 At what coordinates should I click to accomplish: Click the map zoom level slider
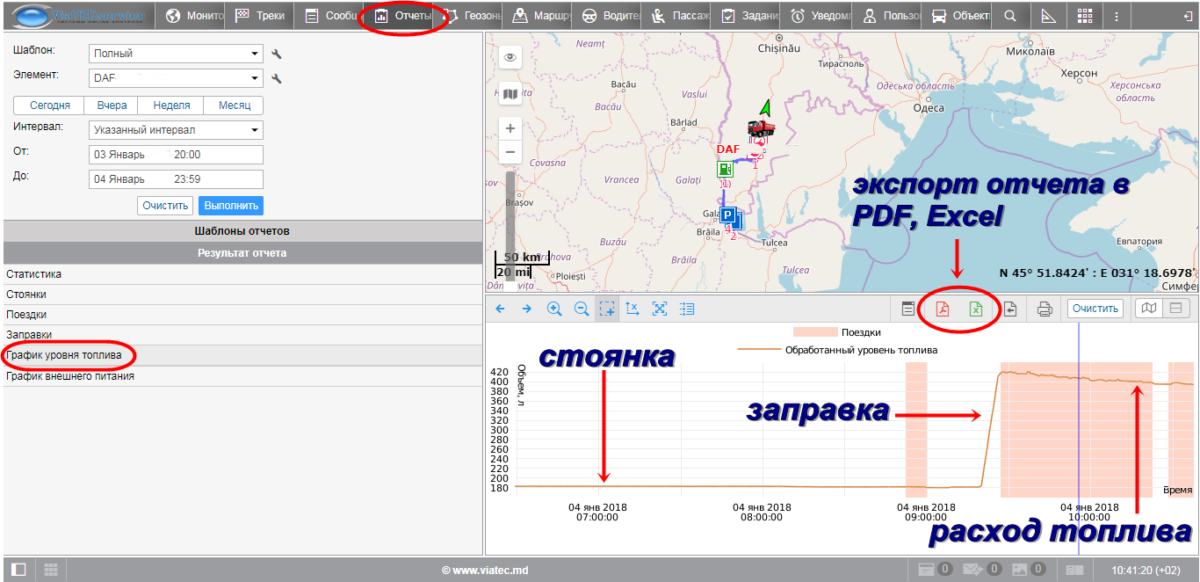(511, 215)
